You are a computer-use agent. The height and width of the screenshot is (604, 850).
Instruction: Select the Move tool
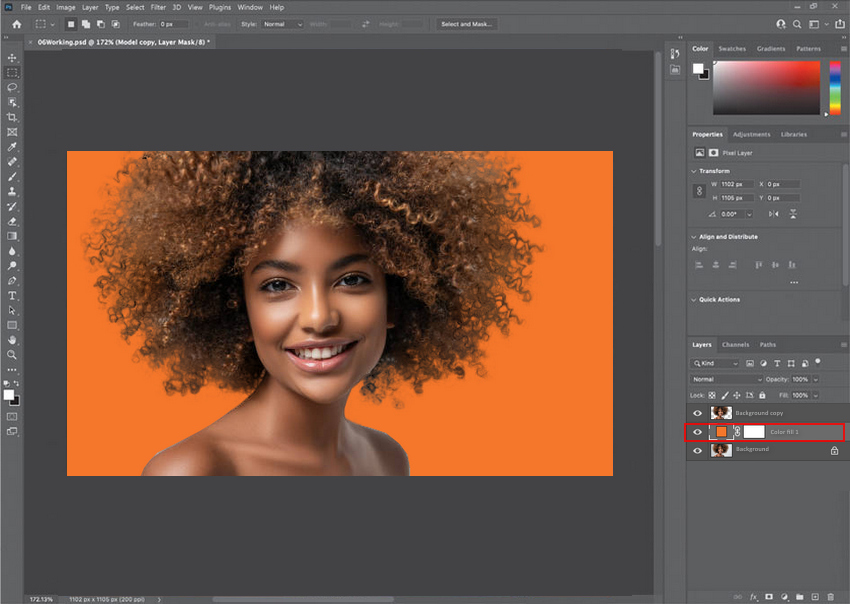(12, 57)
